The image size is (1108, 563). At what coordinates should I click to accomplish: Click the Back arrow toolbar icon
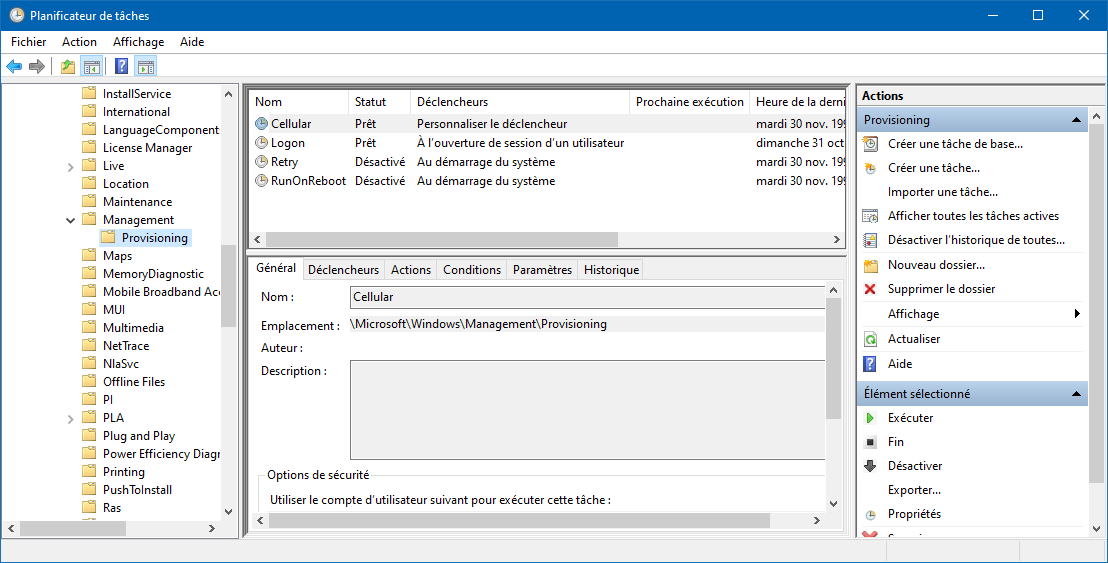[14, 66]
